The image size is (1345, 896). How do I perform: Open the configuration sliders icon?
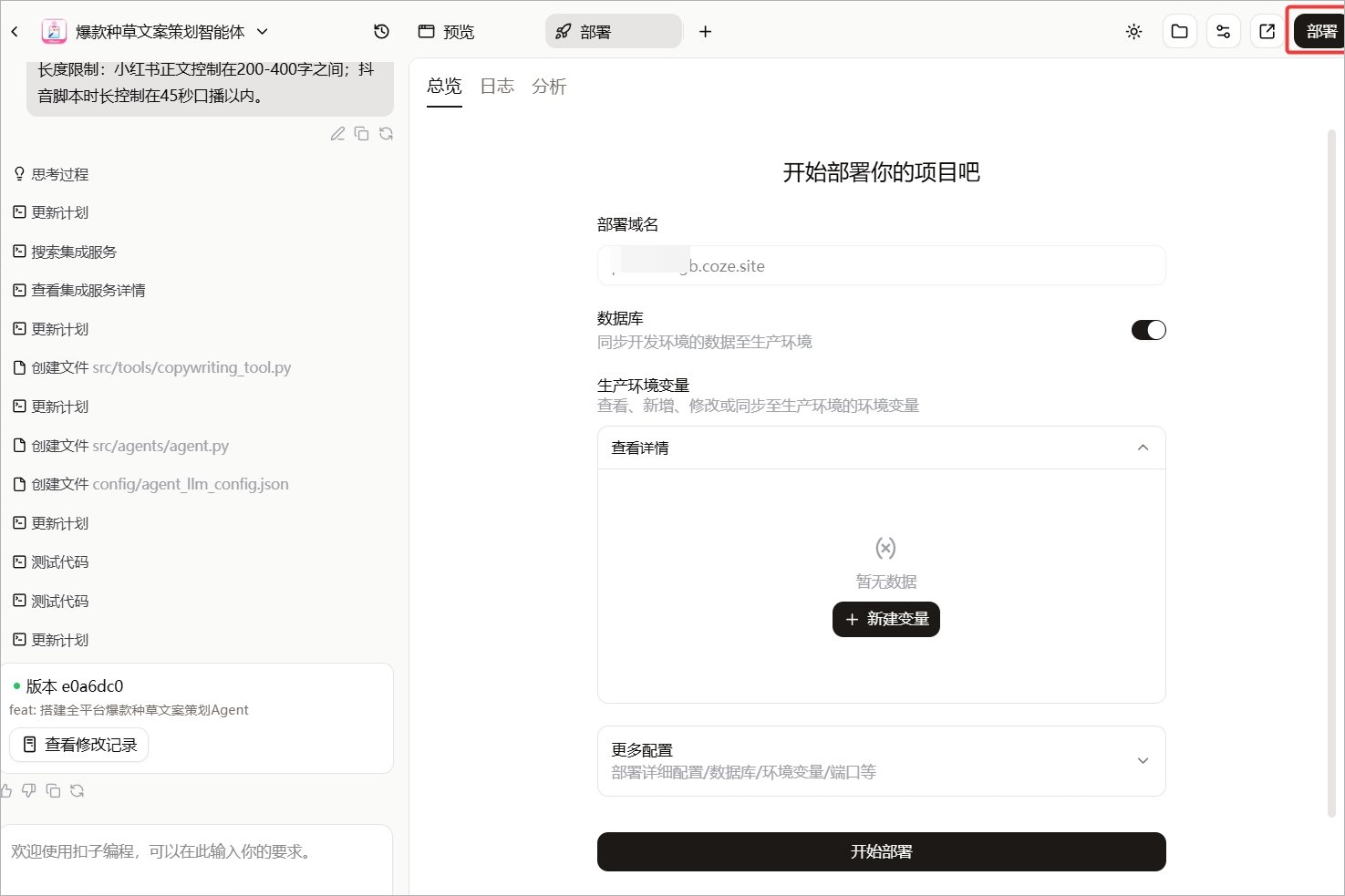pos(1223,32)
